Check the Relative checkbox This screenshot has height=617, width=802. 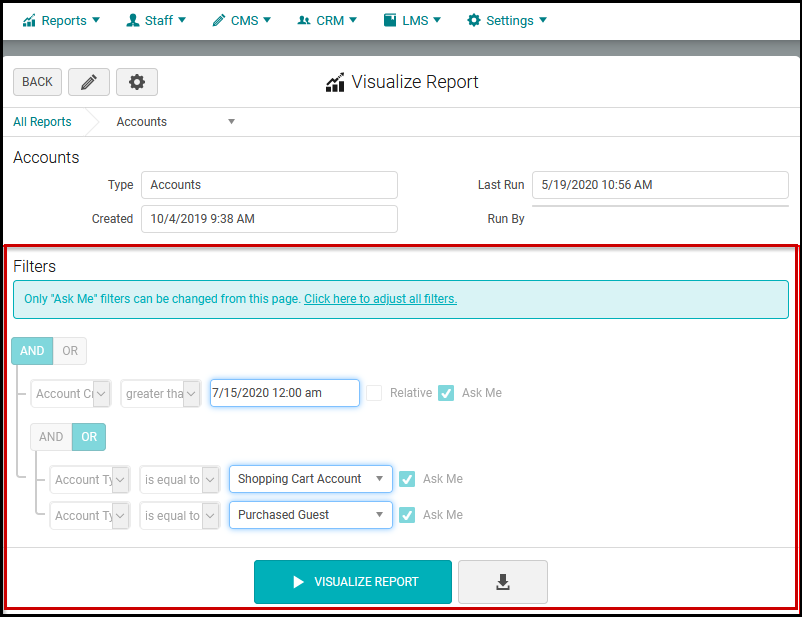click(374, 393)
